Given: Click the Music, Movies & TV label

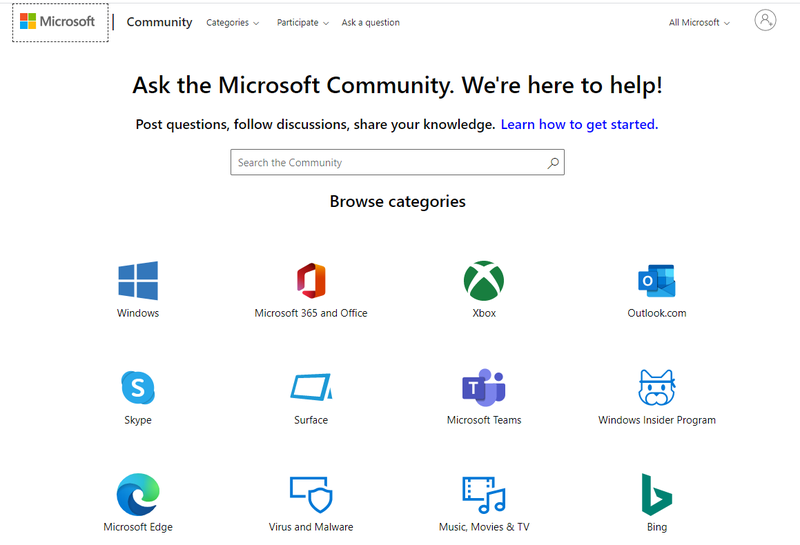Looking at the screenshot, I should click(x=484, y=527).
